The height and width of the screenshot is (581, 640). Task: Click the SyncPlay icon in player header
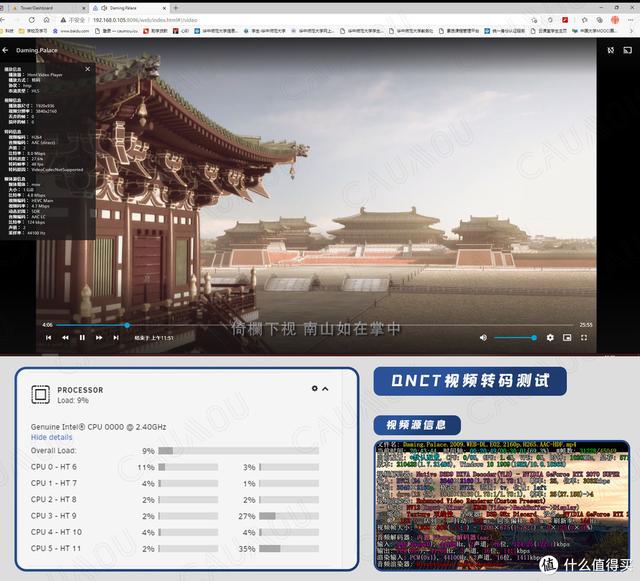coord(611,50)
